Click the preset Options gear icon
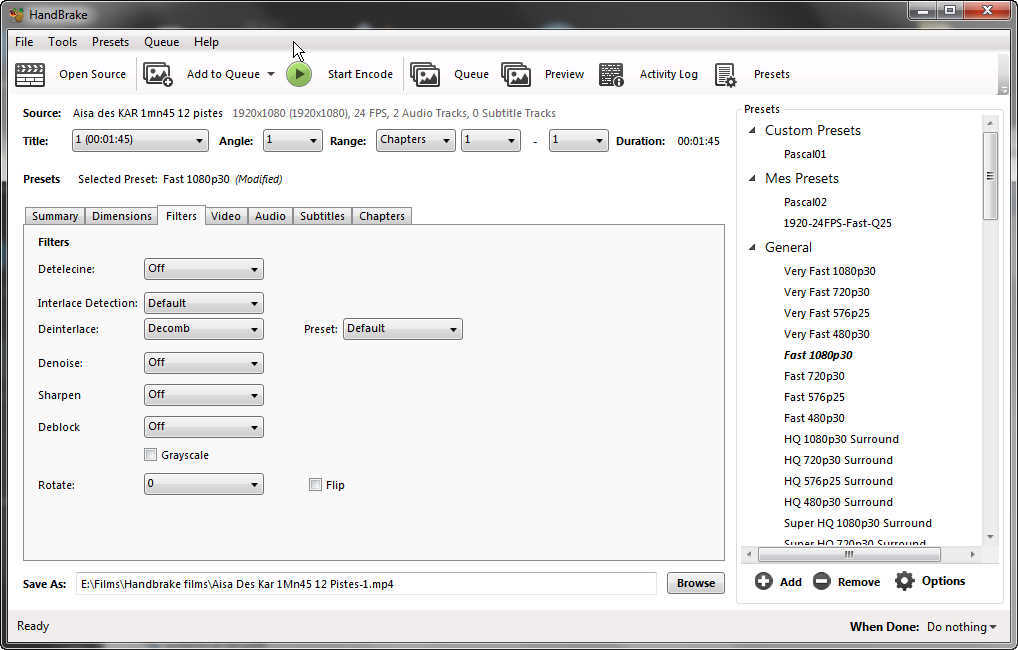 point(904,581)
